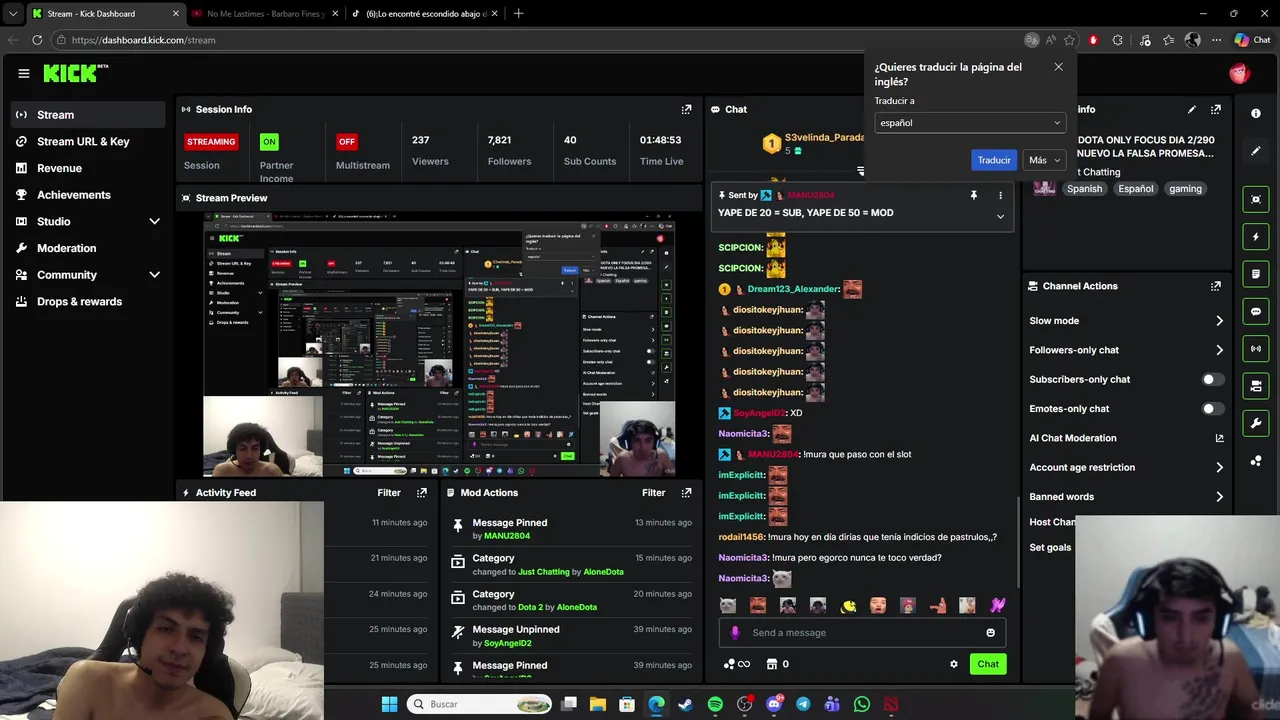Open the hamburger menu beside the Kick logo
Image resolution: width=1280 pixels, height=720 pixels.
click(24, 73)
